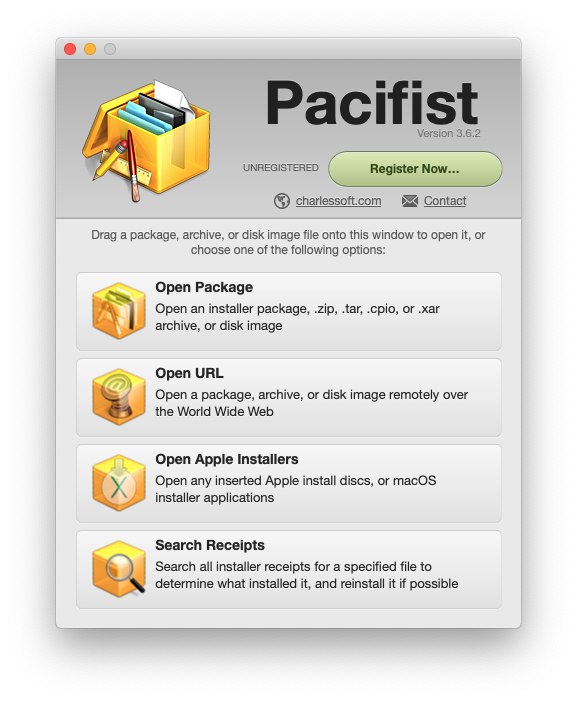
Task: Click the Open Package folder box icon
Action: [119, 311]
